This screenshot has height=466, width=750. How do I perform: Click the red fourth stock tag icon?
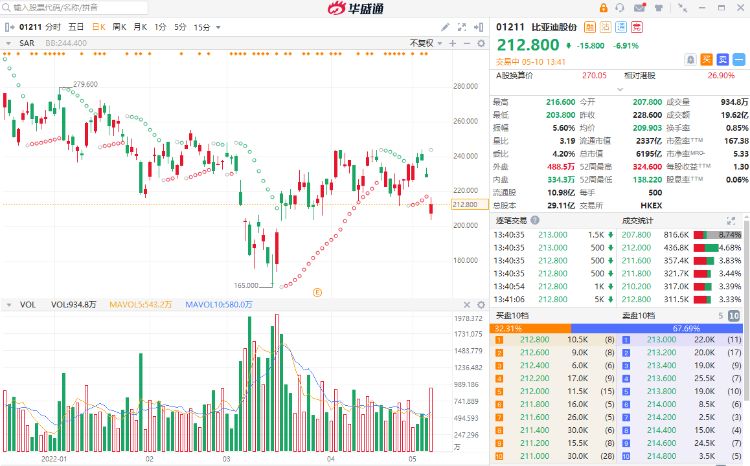pyautogui.click(x=637, y=27)
